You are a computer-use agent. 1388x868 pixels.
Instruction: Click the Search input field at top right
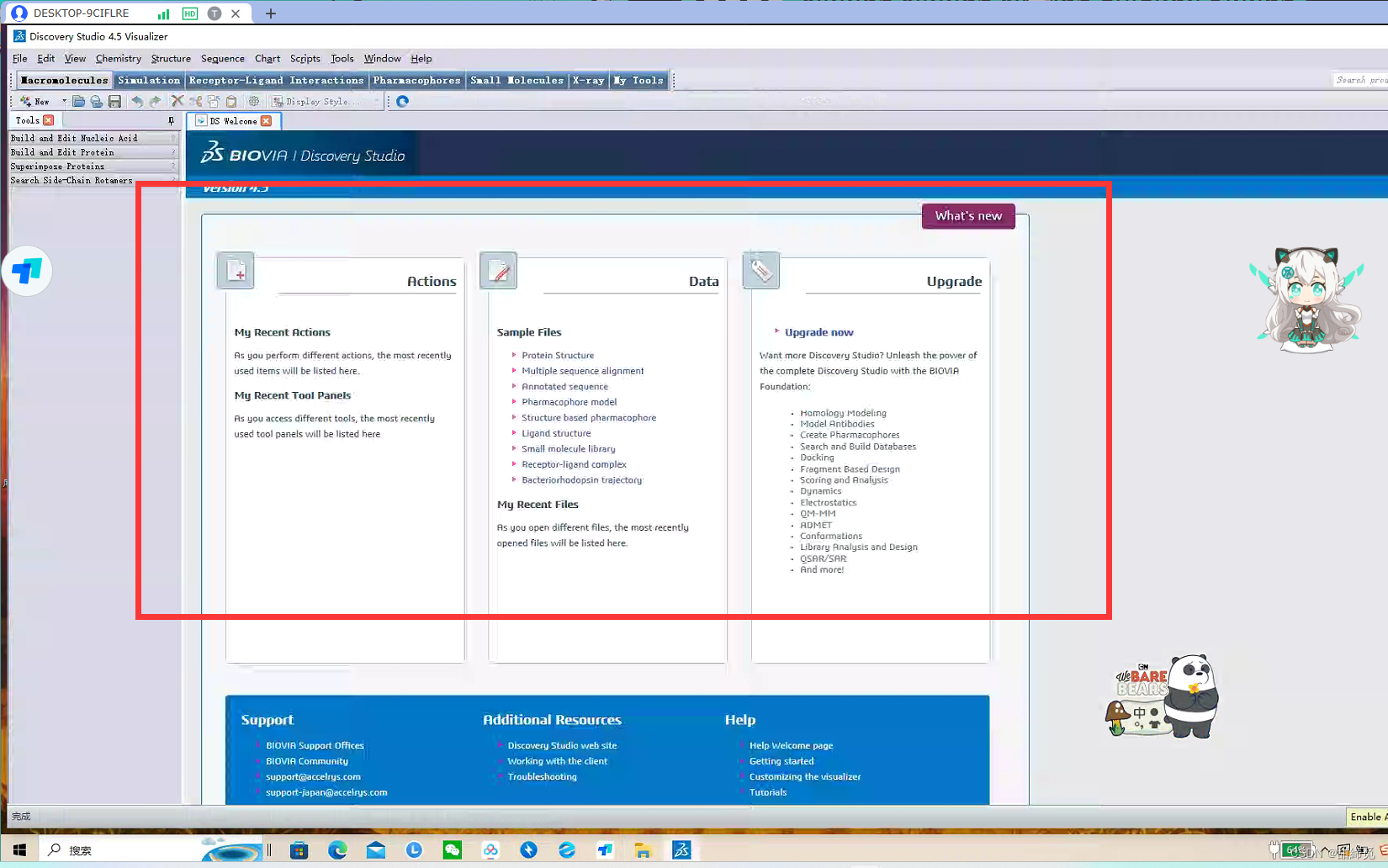click(1359, 80)
